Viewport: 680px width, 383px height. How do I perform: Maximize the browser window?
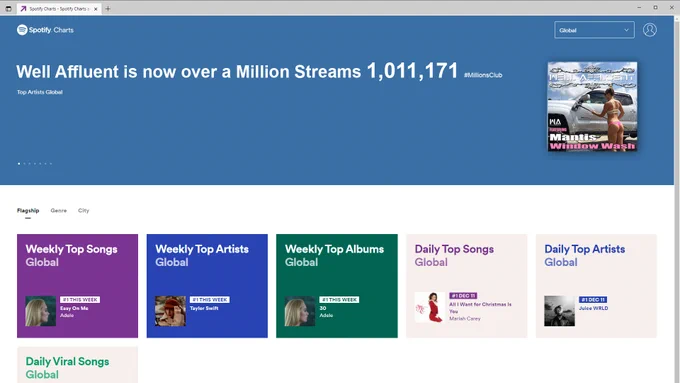655,7
